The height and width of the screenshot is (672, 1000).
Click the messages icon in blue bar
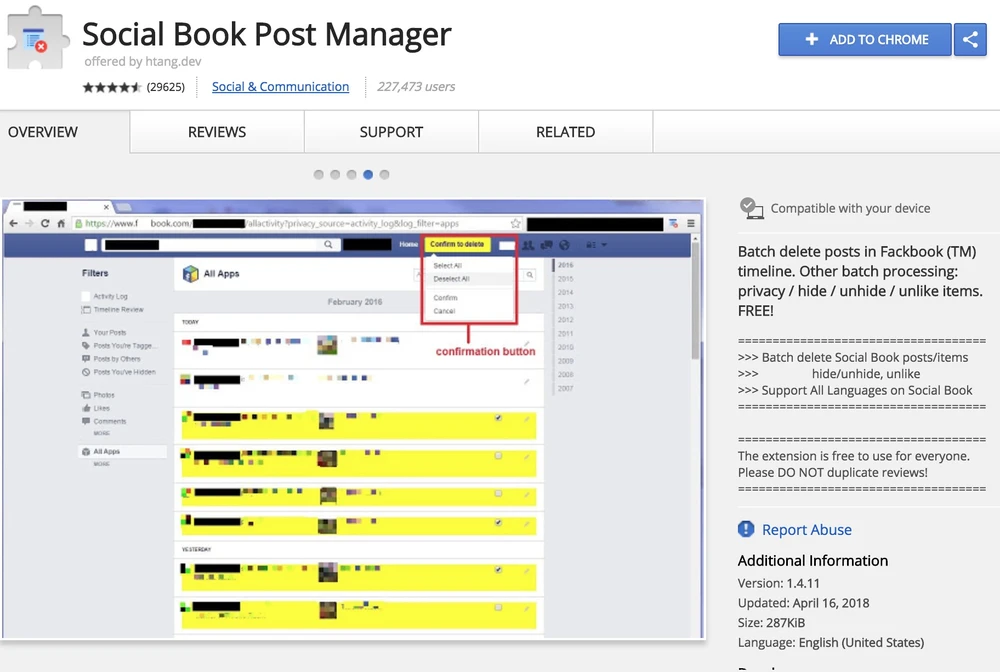[547, 245]
